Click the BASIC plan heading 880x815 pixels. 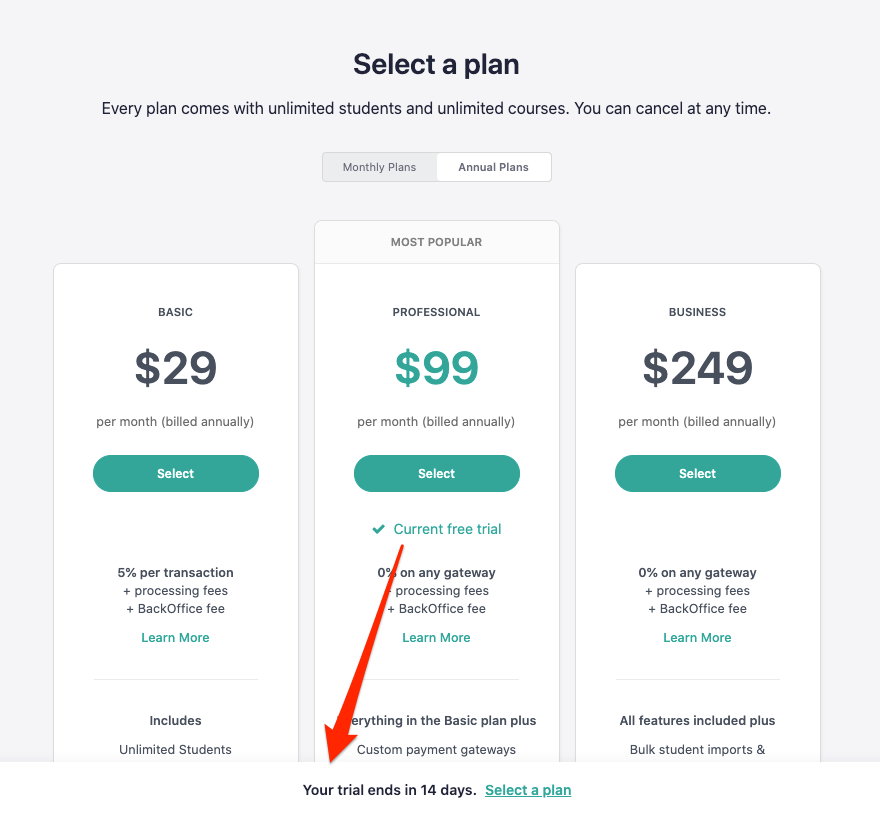[x=176, y=312]
